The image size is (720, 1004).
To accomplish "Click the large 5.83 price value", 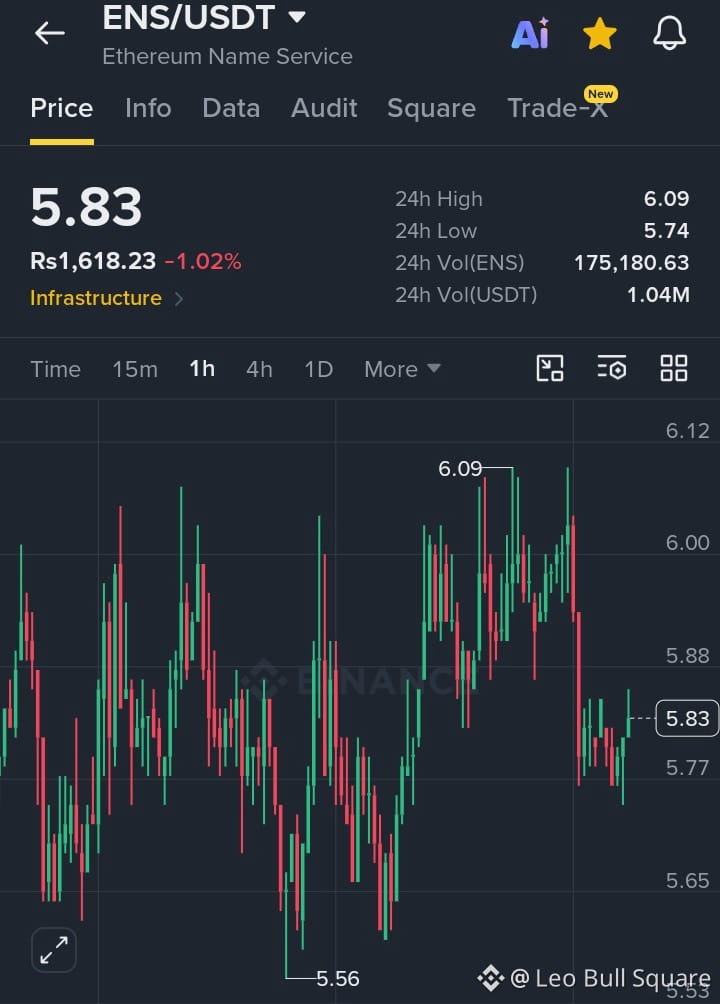I will click(86, 207).
